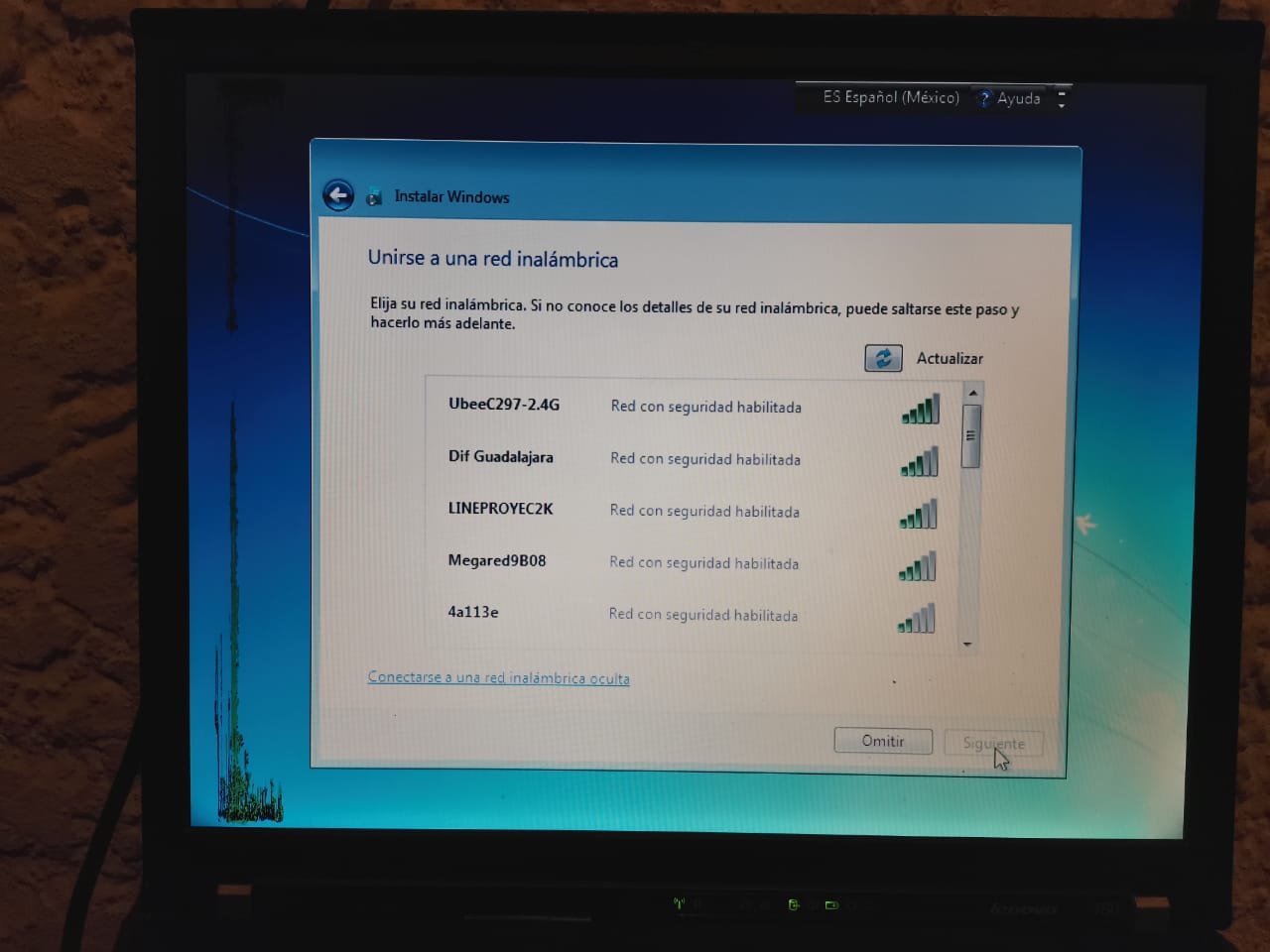Viewport: 1270px width, 952px height.
Task: Click security status text of Dif Guadalajara
Action: (704, 459)
